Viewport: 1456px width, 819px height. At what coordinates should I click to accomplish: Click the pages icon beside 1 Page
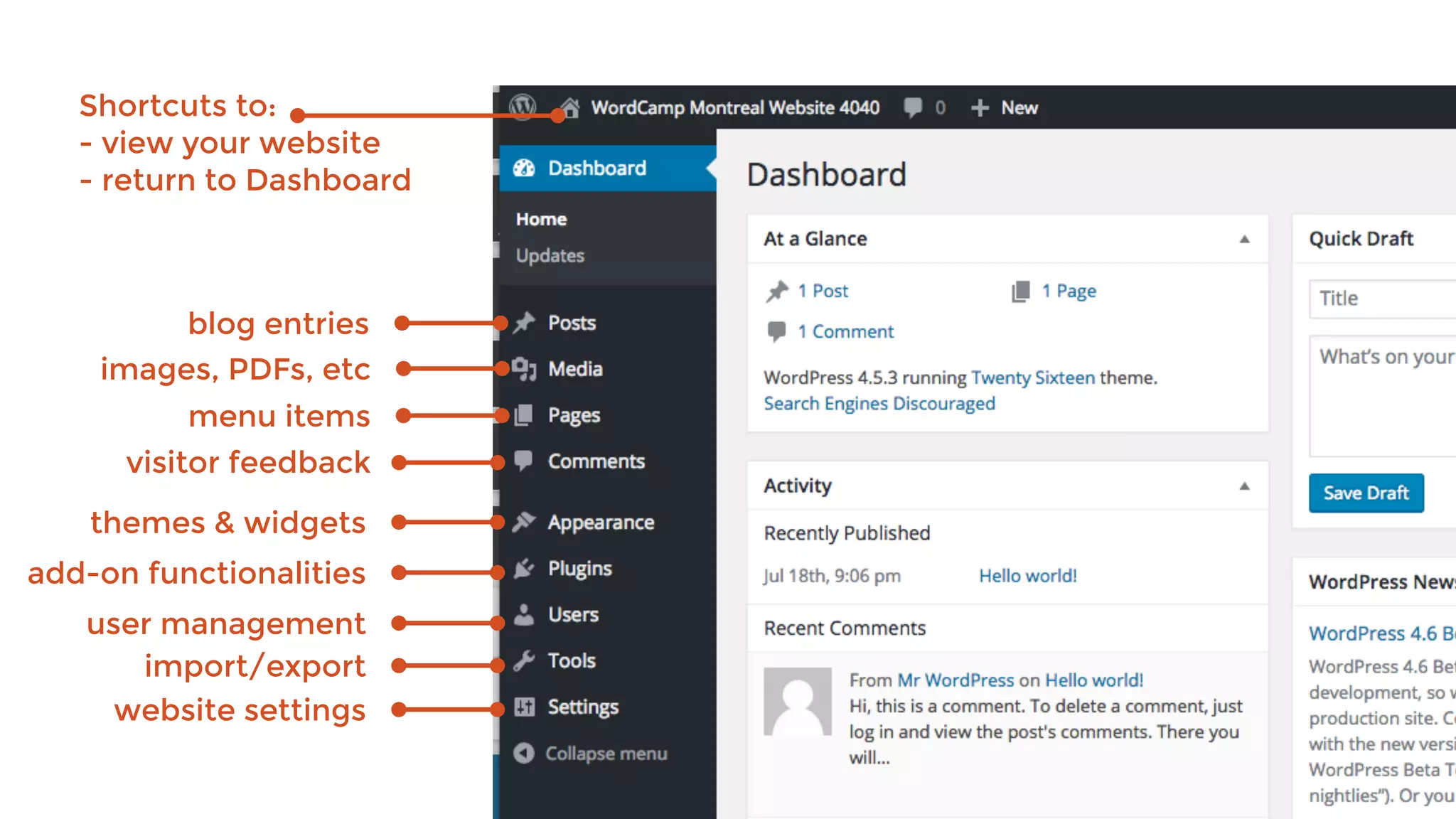pos(1021,291)
